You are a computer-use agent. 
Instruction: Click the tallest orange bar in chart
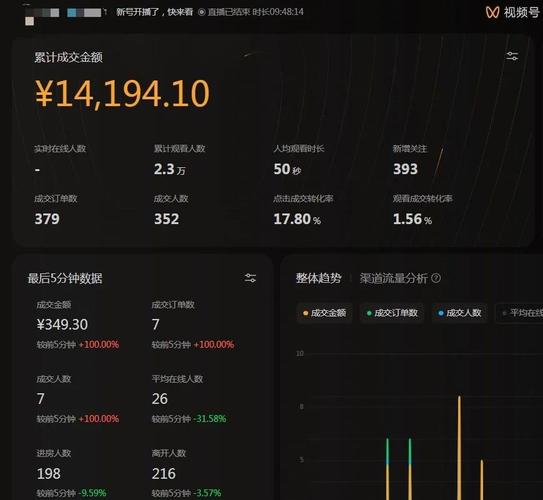tap(459, 448)
